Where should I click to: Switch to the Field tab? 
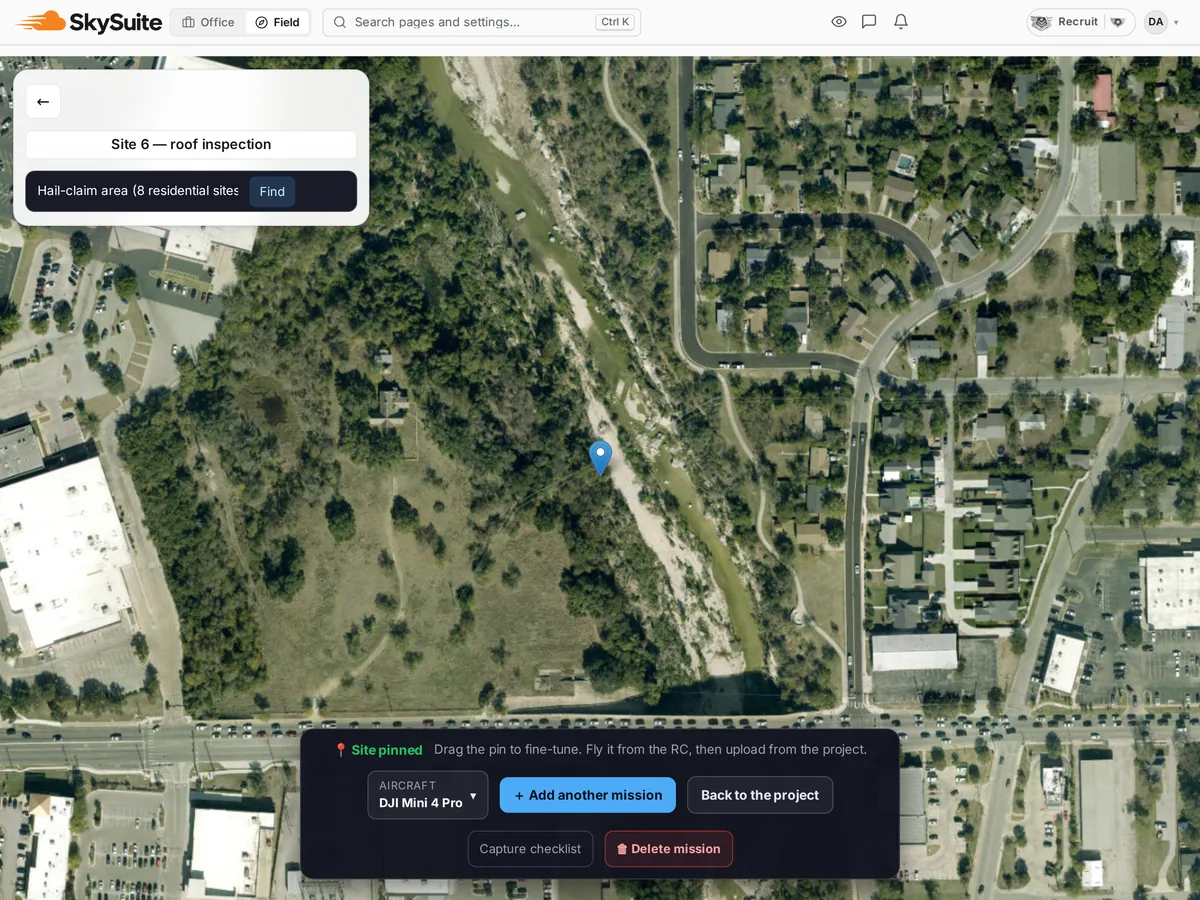coord(277,22)
